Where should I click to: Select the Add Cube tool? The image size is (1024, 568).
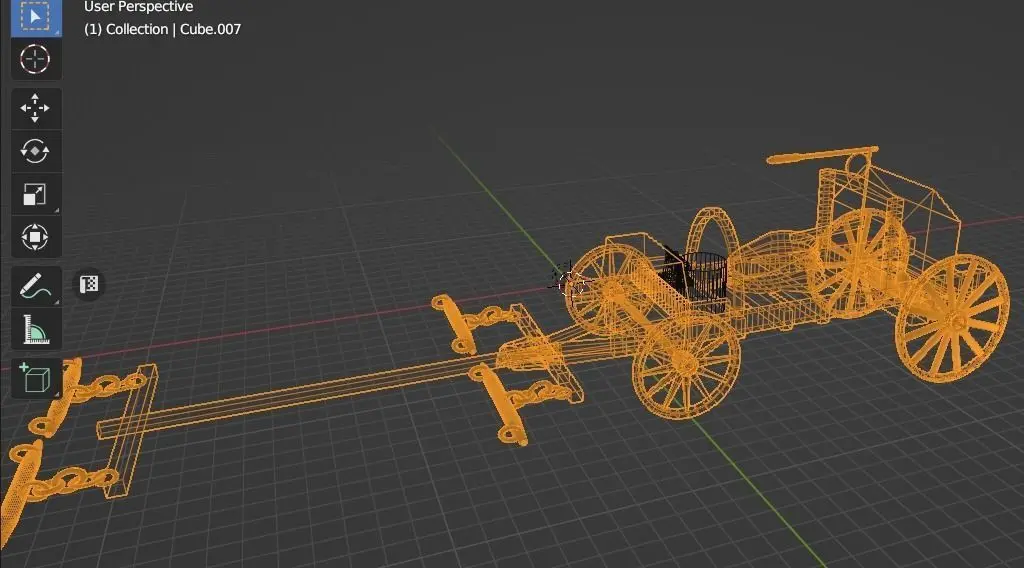tap(36, 379)
